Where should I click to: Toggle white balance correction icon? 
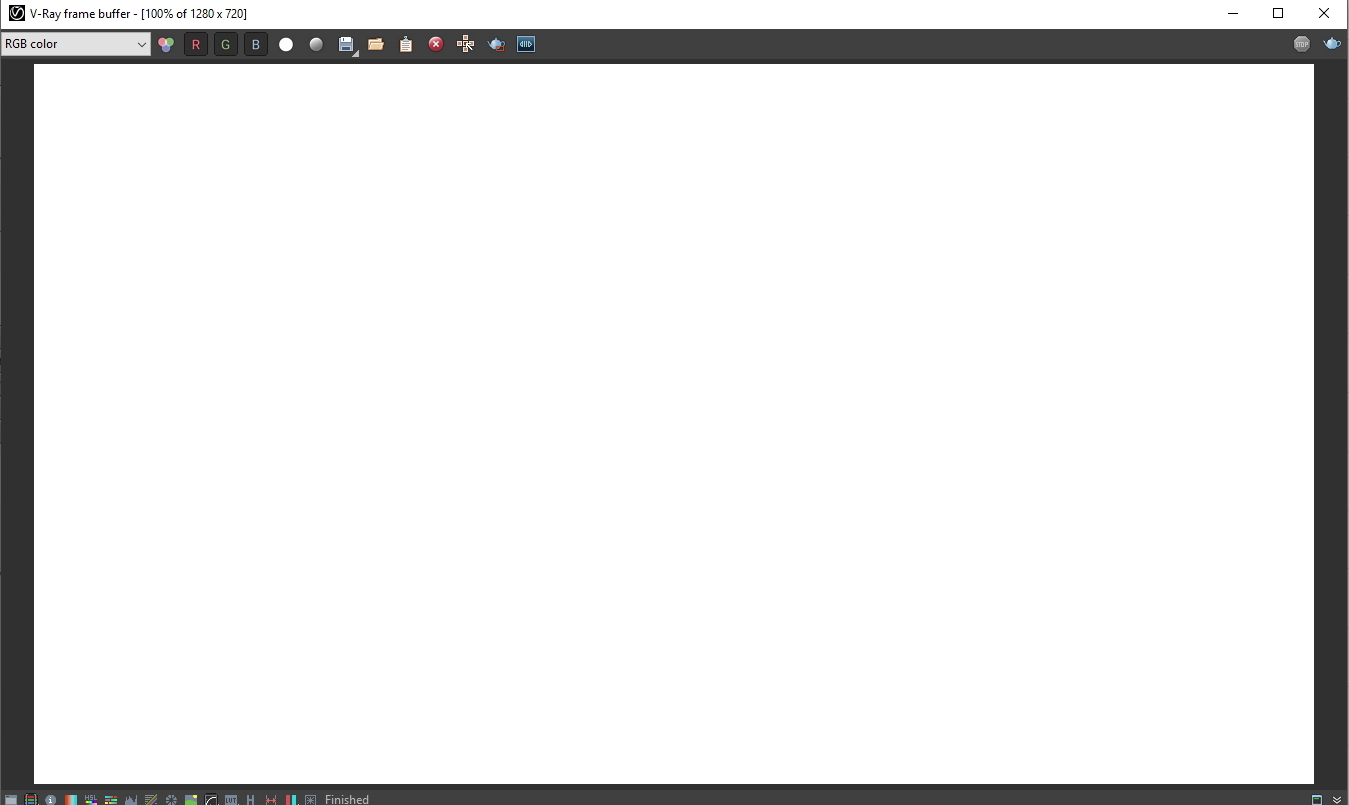pos(71,799)
